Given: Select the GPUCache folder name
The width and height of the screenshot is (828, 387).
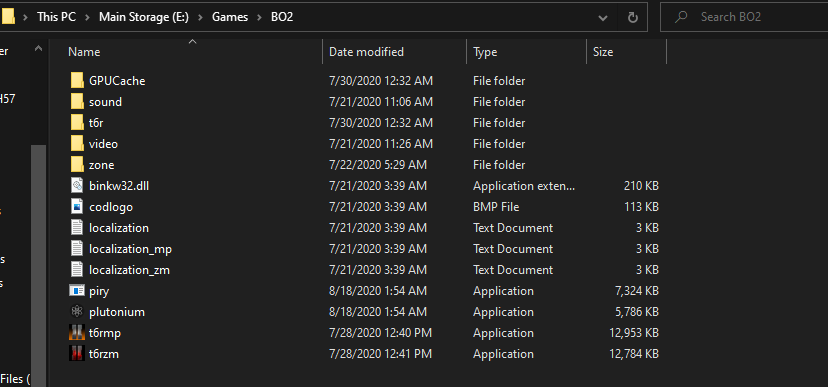Looking at the screenshot, I should pos(117,81).
